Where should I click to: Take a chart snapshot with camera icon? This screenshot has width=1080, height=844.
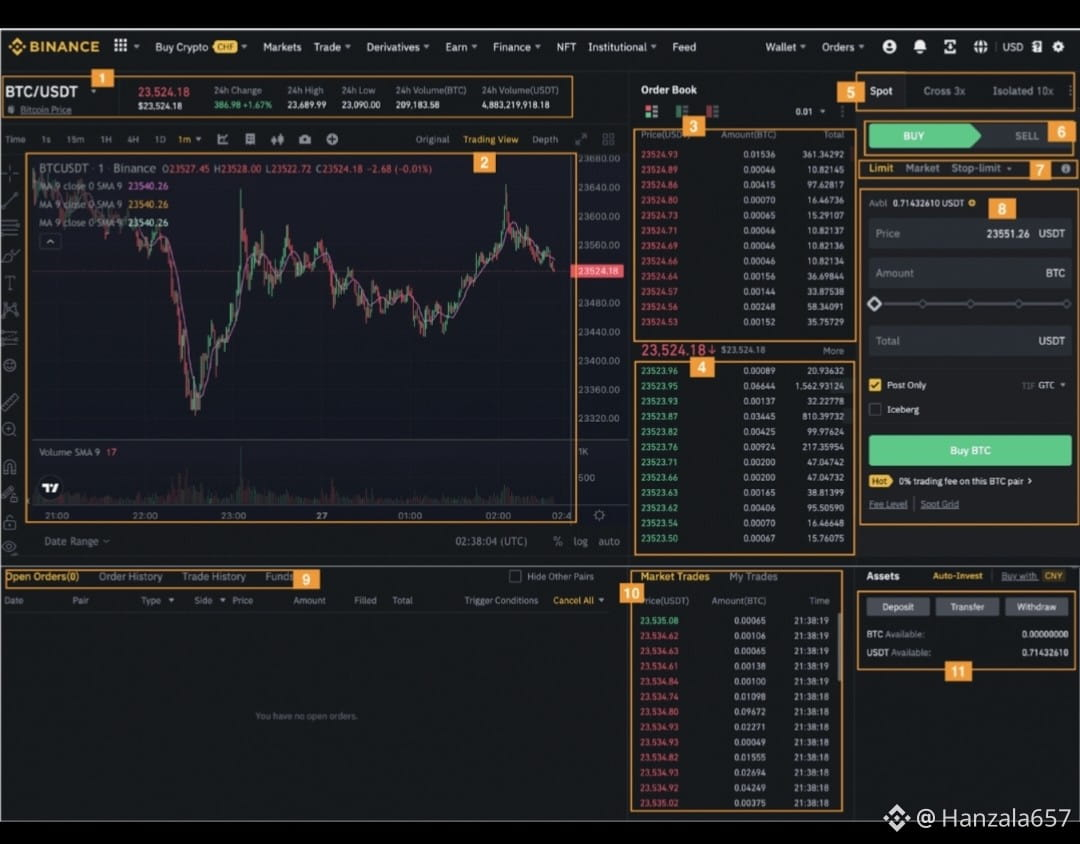coord(304,139)
